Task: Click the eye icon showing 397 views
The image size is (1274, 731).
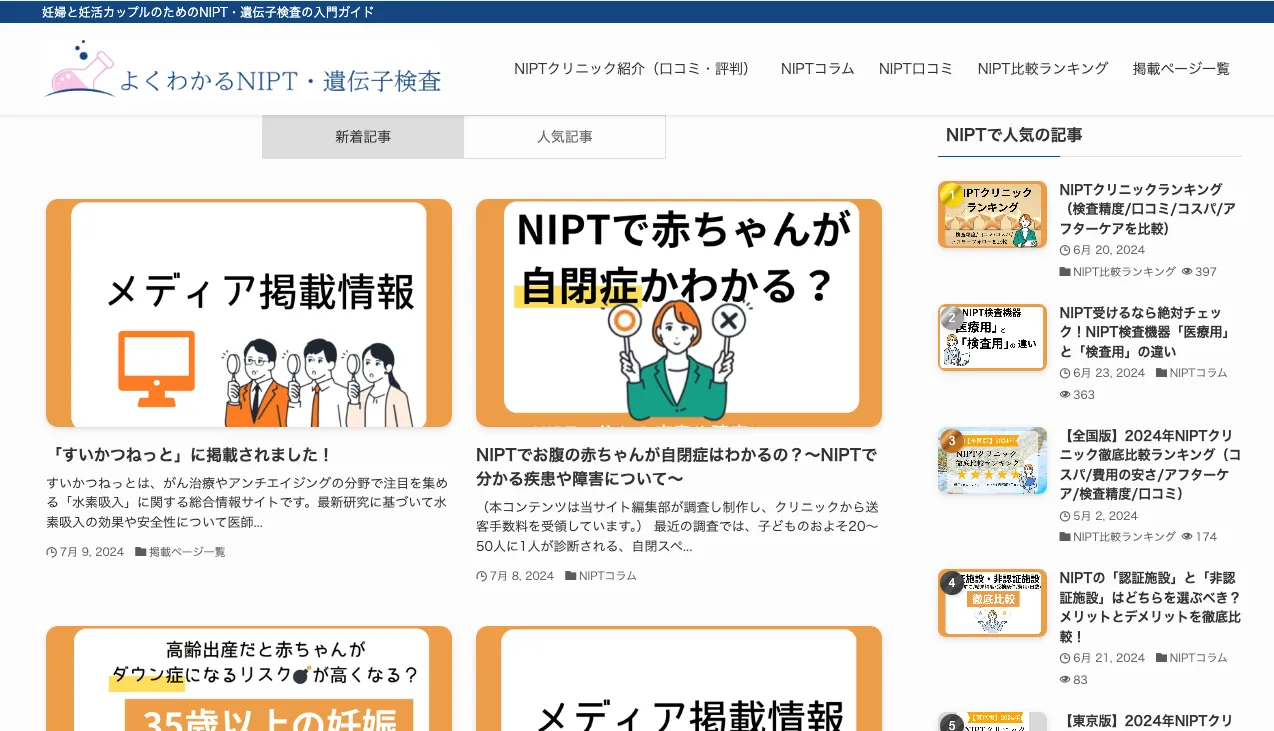Action: pos(1186,271)
